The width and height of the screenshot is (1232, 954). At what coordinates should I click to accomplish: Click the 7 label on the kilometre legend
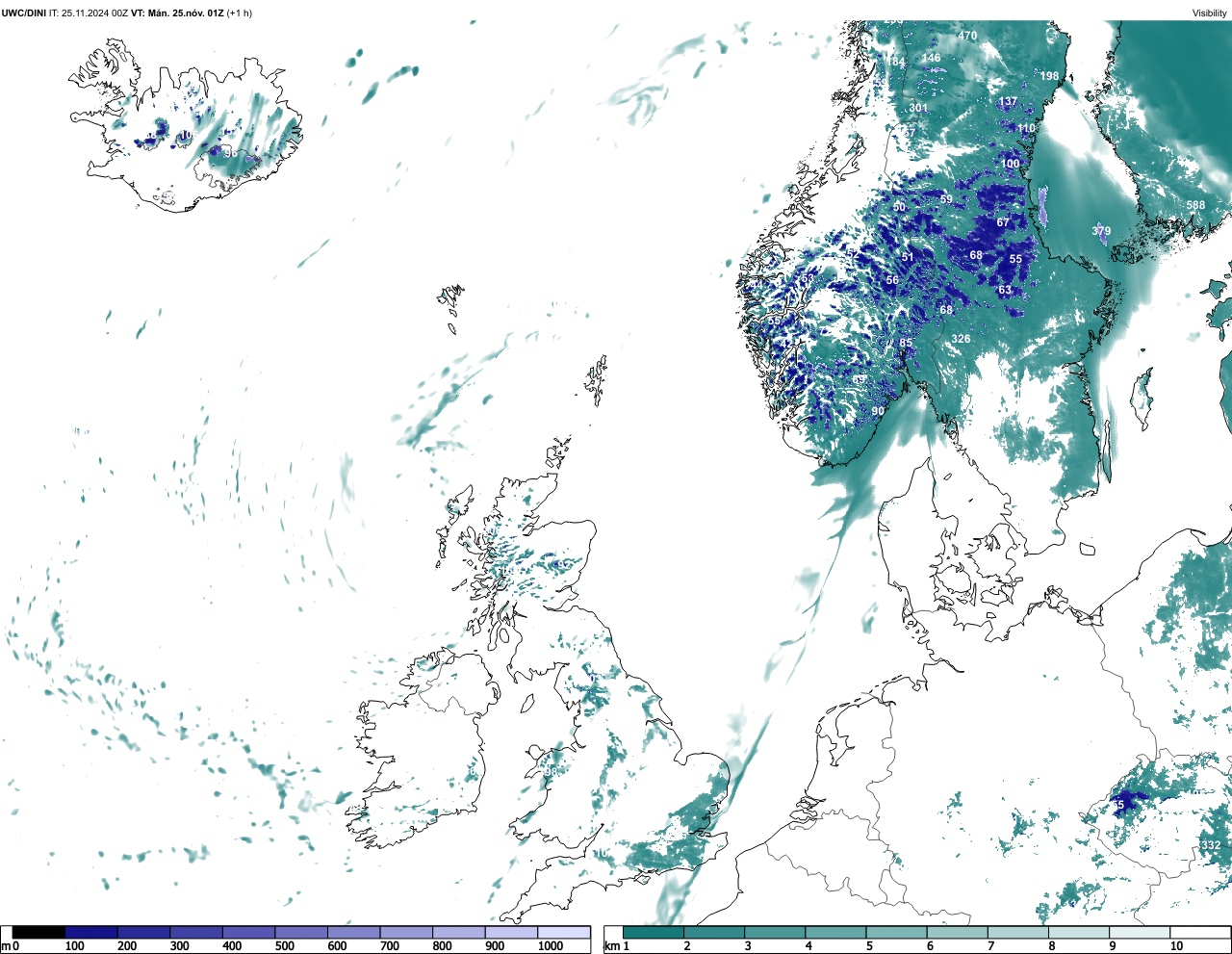pos(990,946)
